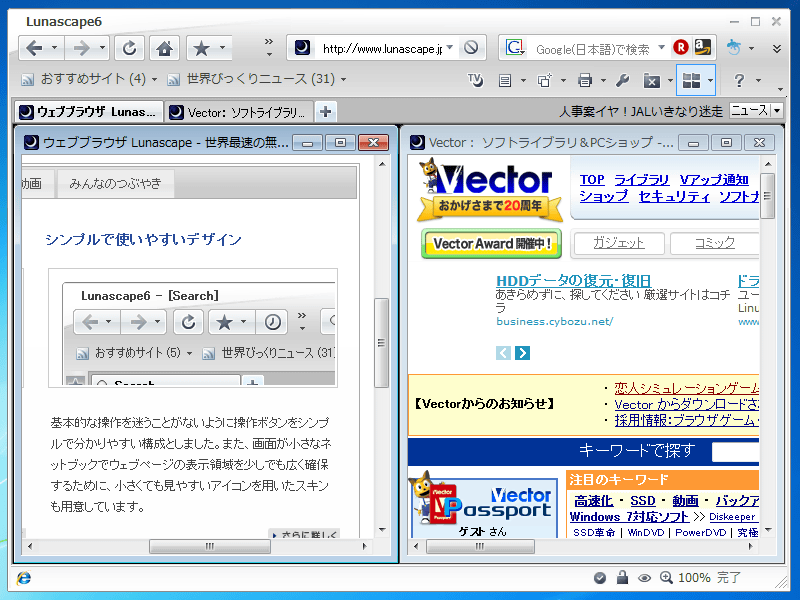Click the page list document icon
Screen dimensions: 800x600
click(x=505, y=80)
